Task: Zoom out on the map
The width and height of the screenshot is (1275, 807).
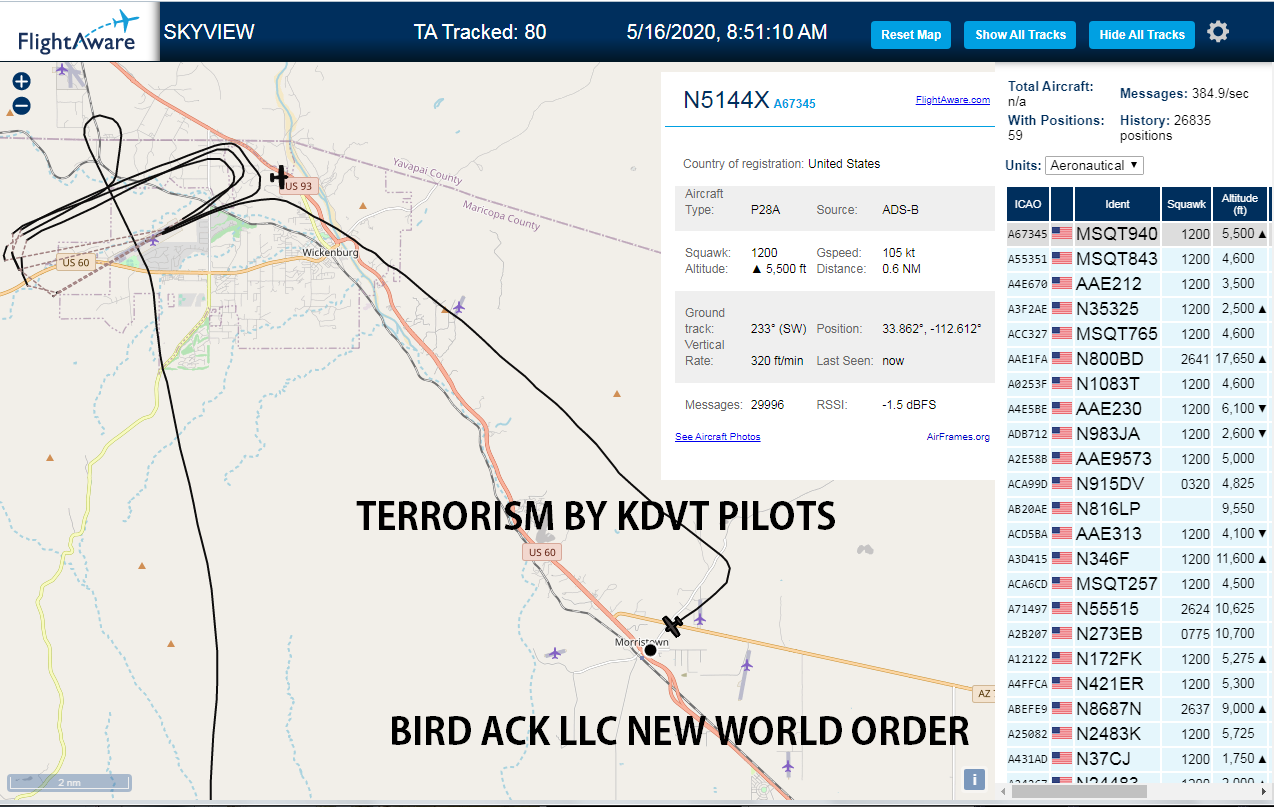Action: pos(21,106)
